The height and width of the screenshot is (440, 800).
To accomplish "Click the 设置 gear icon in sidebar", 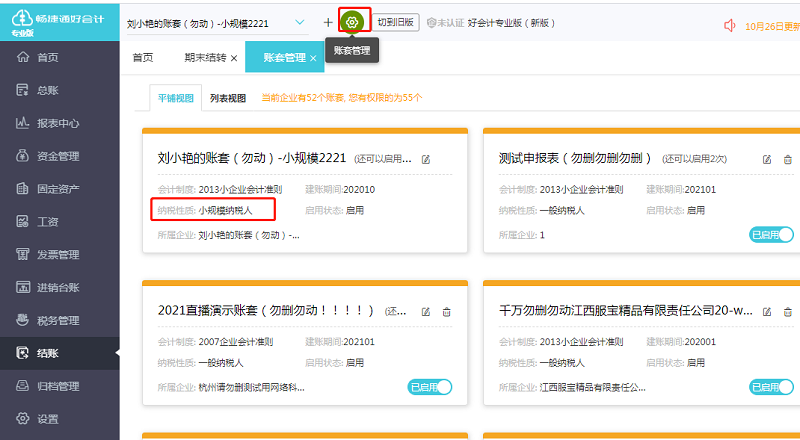I will [x=22, y=419].
